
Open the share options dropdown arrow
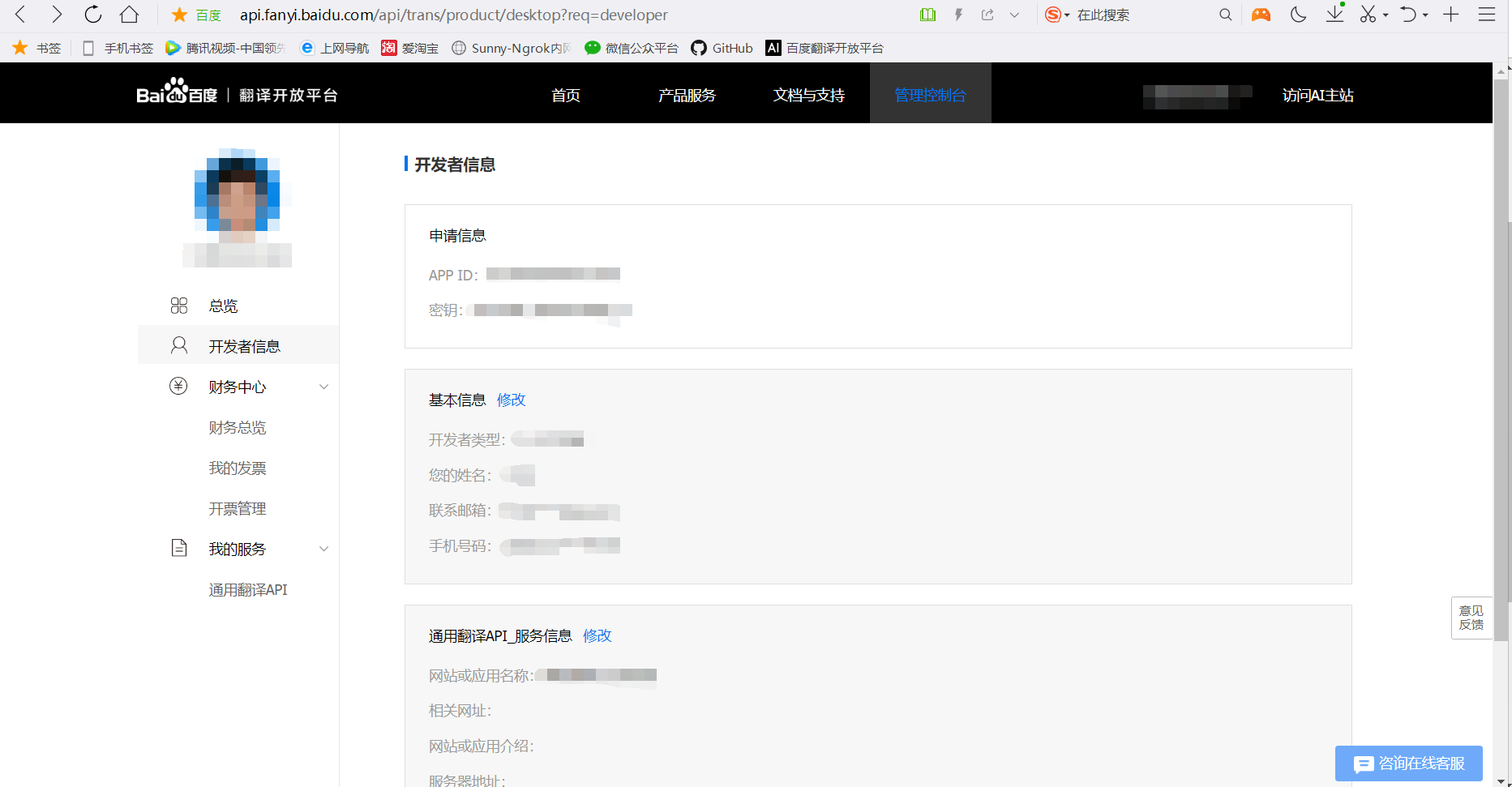click(1014, 15)
